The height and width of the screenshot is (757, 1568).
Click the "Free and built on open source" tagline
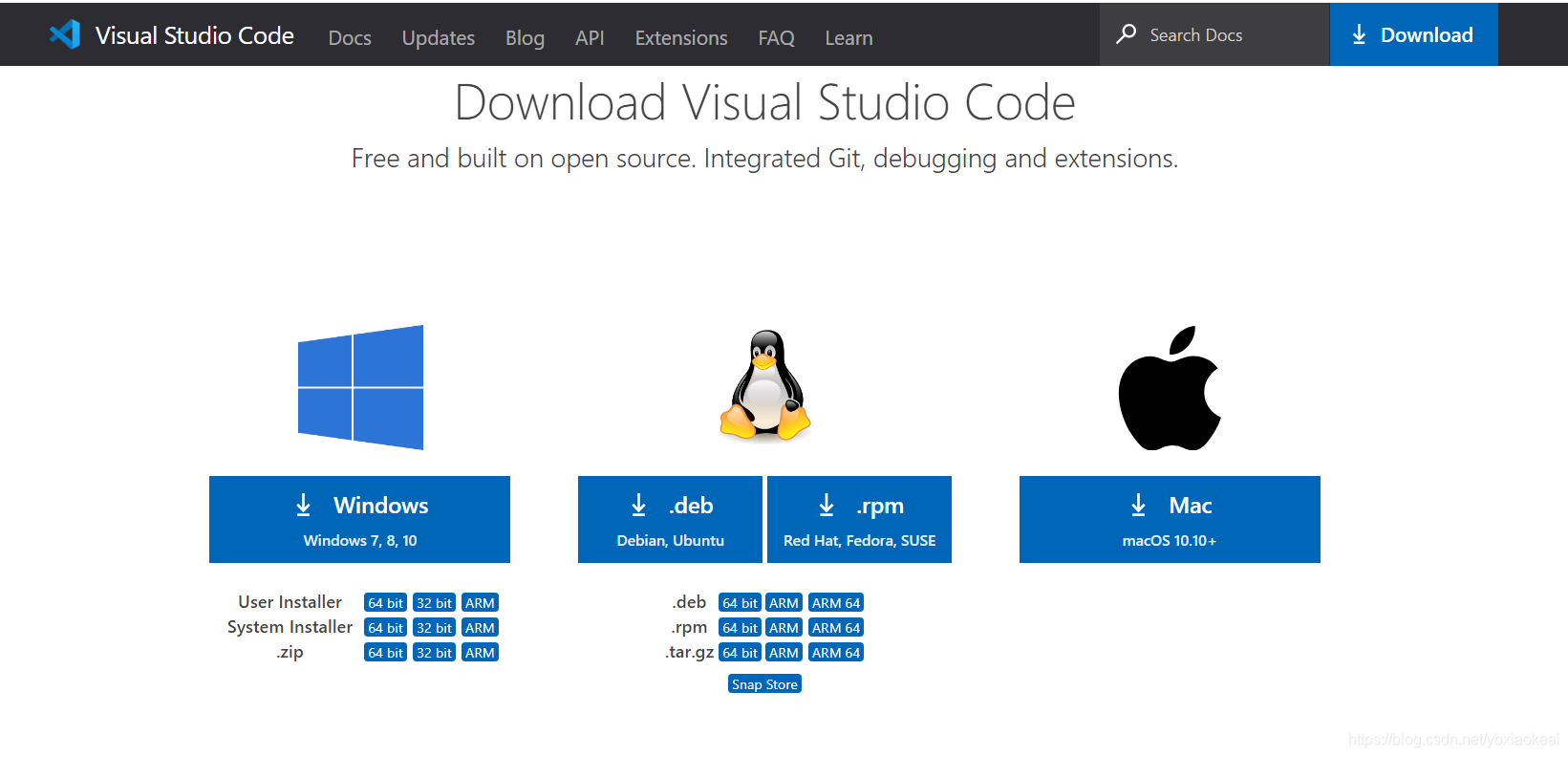tap(764, 159)
